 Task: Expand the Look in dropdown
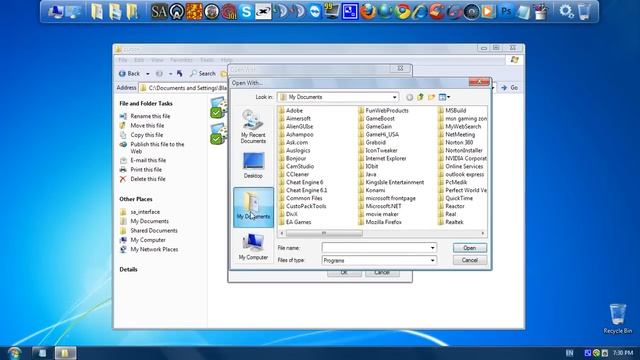tap(394, 97)
